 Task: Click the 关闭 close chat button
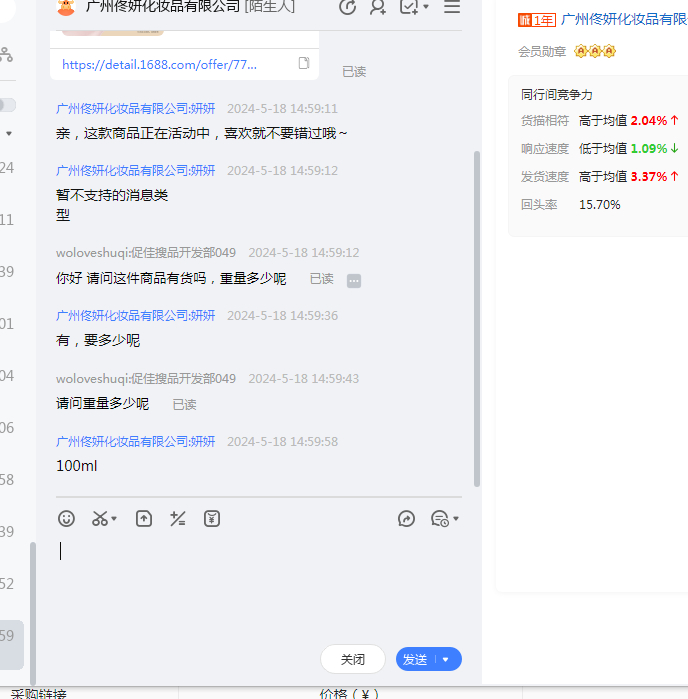(353, 660)
